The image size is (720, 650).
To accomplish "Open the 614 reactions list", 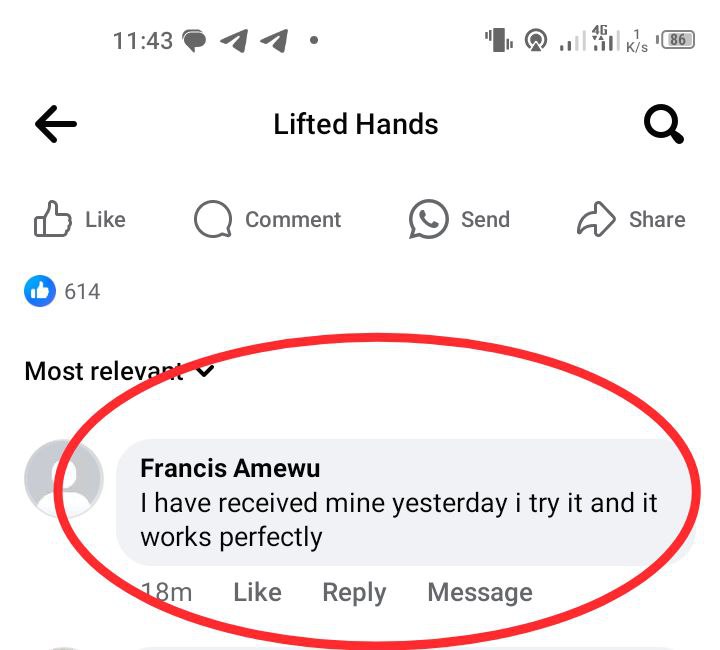I will click(82, 292).
